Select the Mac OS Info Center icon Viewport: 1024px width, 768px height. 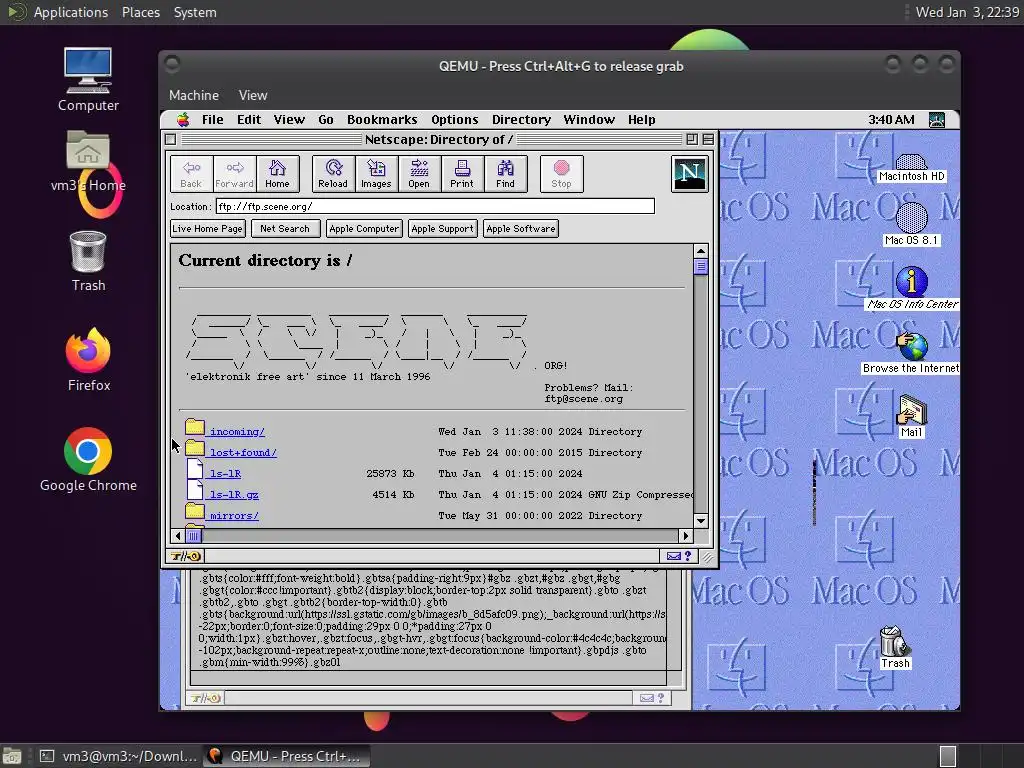pyautogui.click(x=912, y=288)
